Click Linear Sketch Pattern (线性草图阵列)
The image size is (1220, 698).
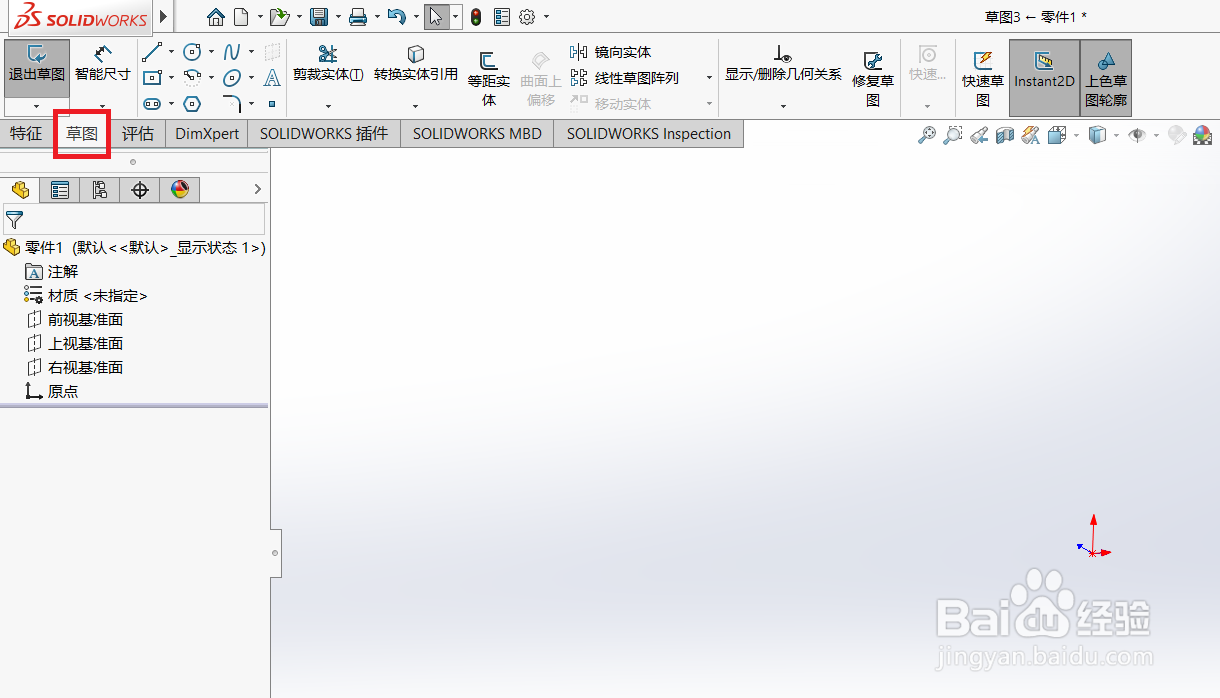tap(624, 77)
